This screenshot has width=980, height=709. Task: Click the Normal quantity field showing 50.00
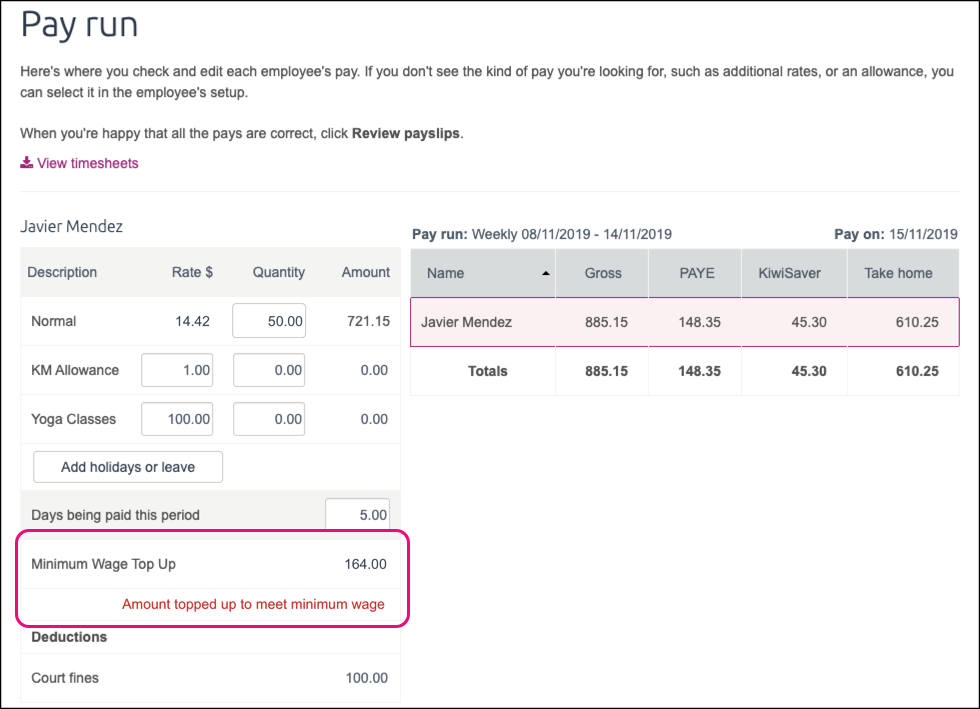click(x=269, y=321)
